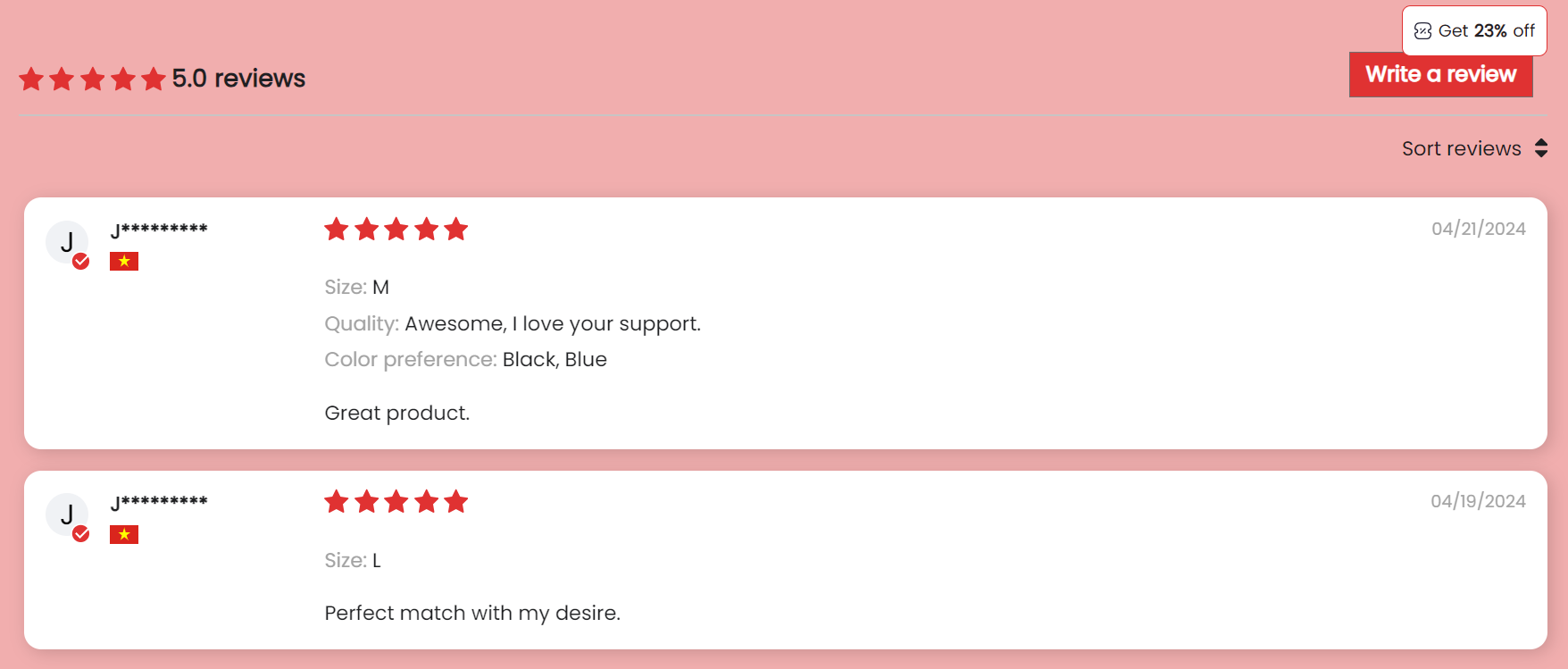1568x669 pixels.
Task: Click the Perfect match with my desire text
Action: [x=472, y=613]
